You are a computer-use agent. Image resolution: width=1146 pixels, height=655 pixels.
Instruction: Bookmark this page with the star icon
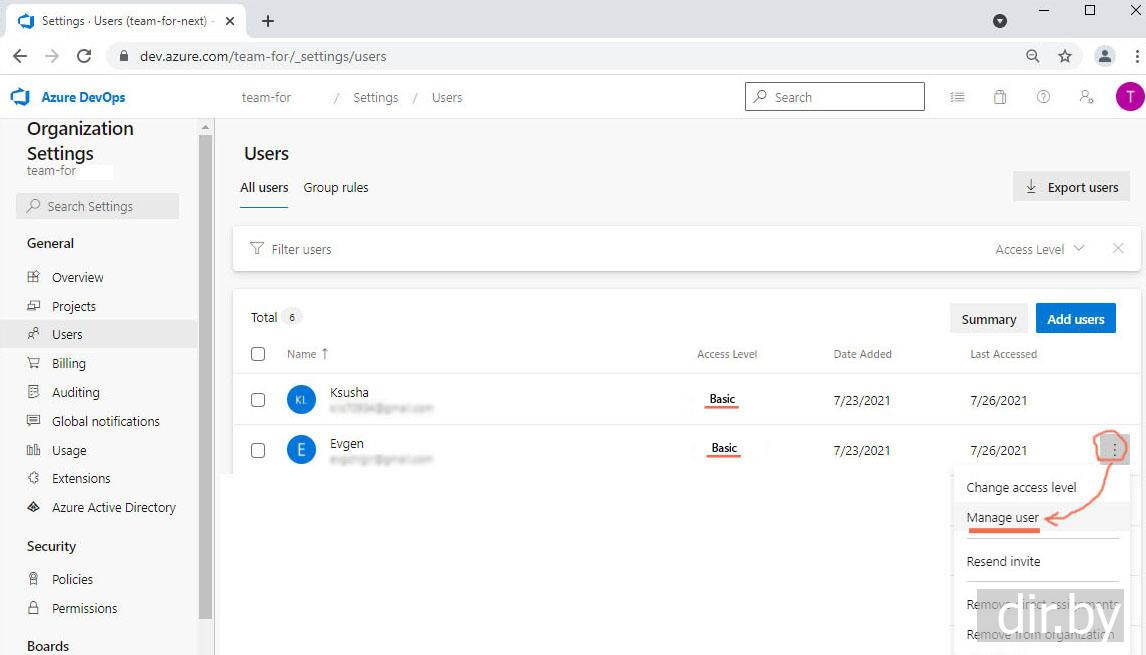point(1065,56)
